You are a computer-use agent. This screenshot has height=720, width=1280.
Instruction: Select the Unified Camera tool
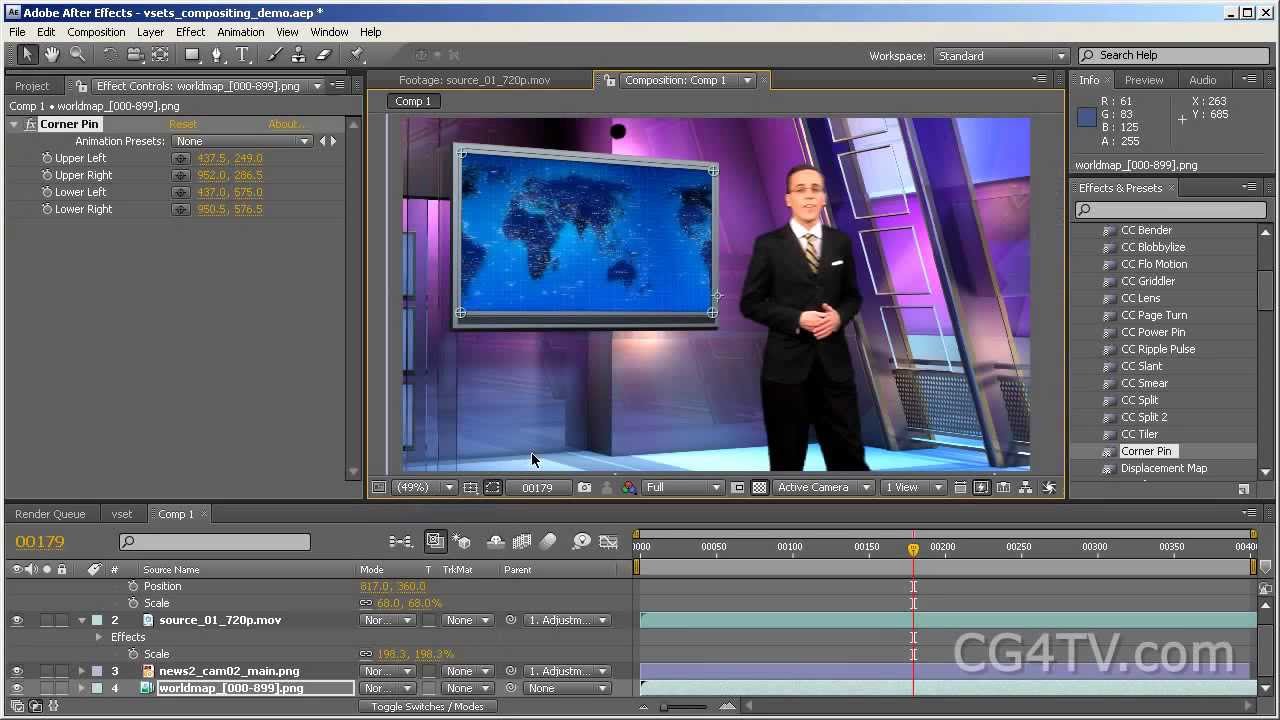[x=135, y=55]
